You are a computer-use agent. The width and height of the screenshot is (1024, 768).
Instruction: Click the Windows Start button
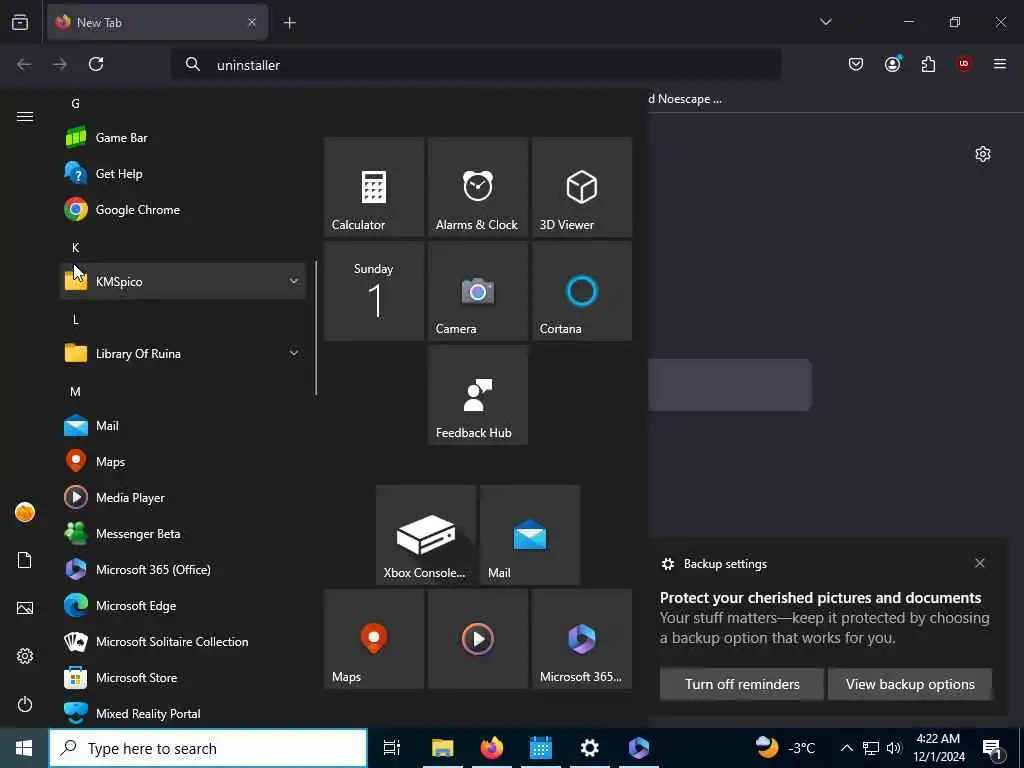24,748
